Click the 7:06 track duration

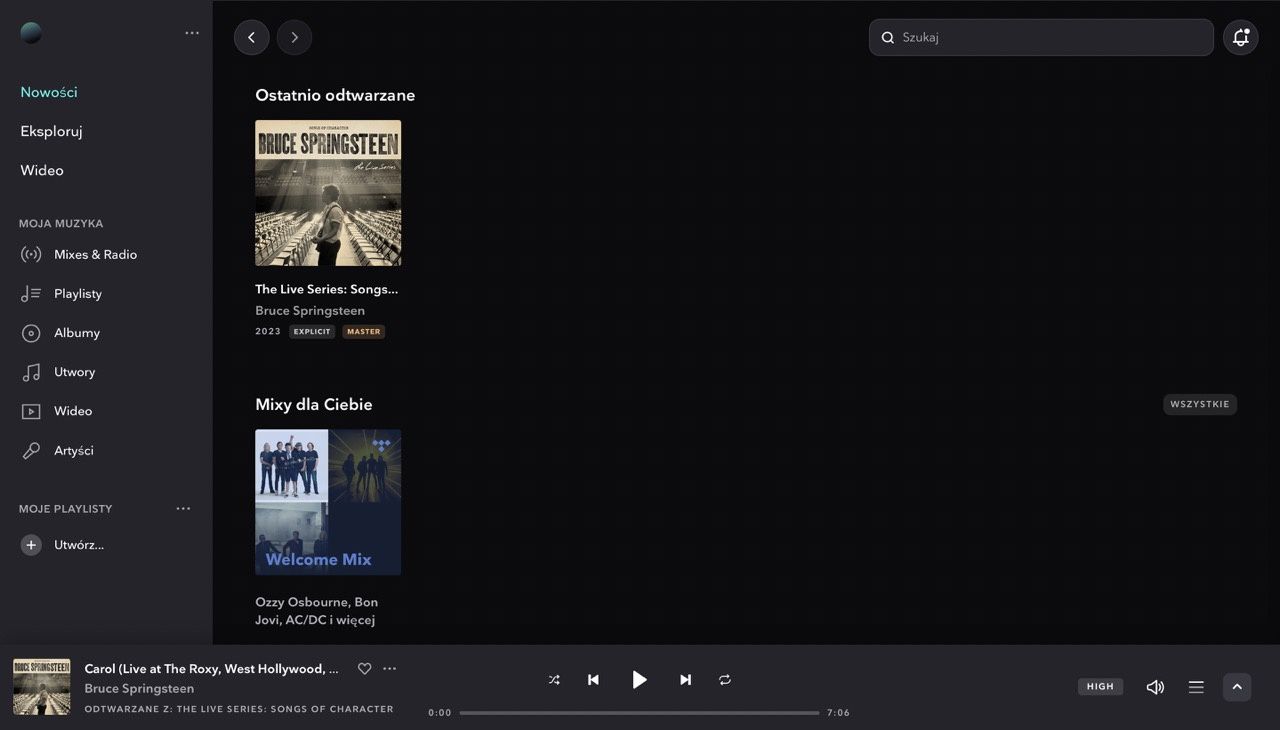point(838,713)
